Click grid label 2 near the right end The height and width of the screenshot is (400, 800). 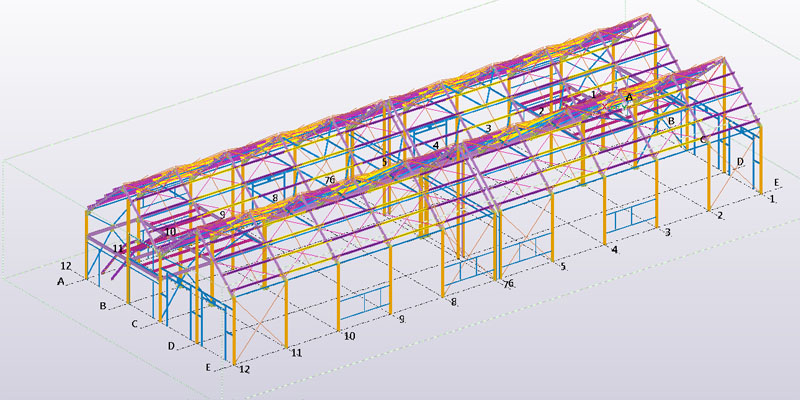(x=720, y=216)
